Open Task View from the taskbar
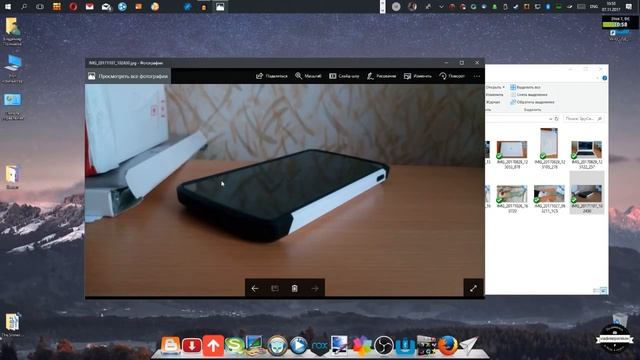Viewport: 640px width, 360px height. (x=40, y=7)
